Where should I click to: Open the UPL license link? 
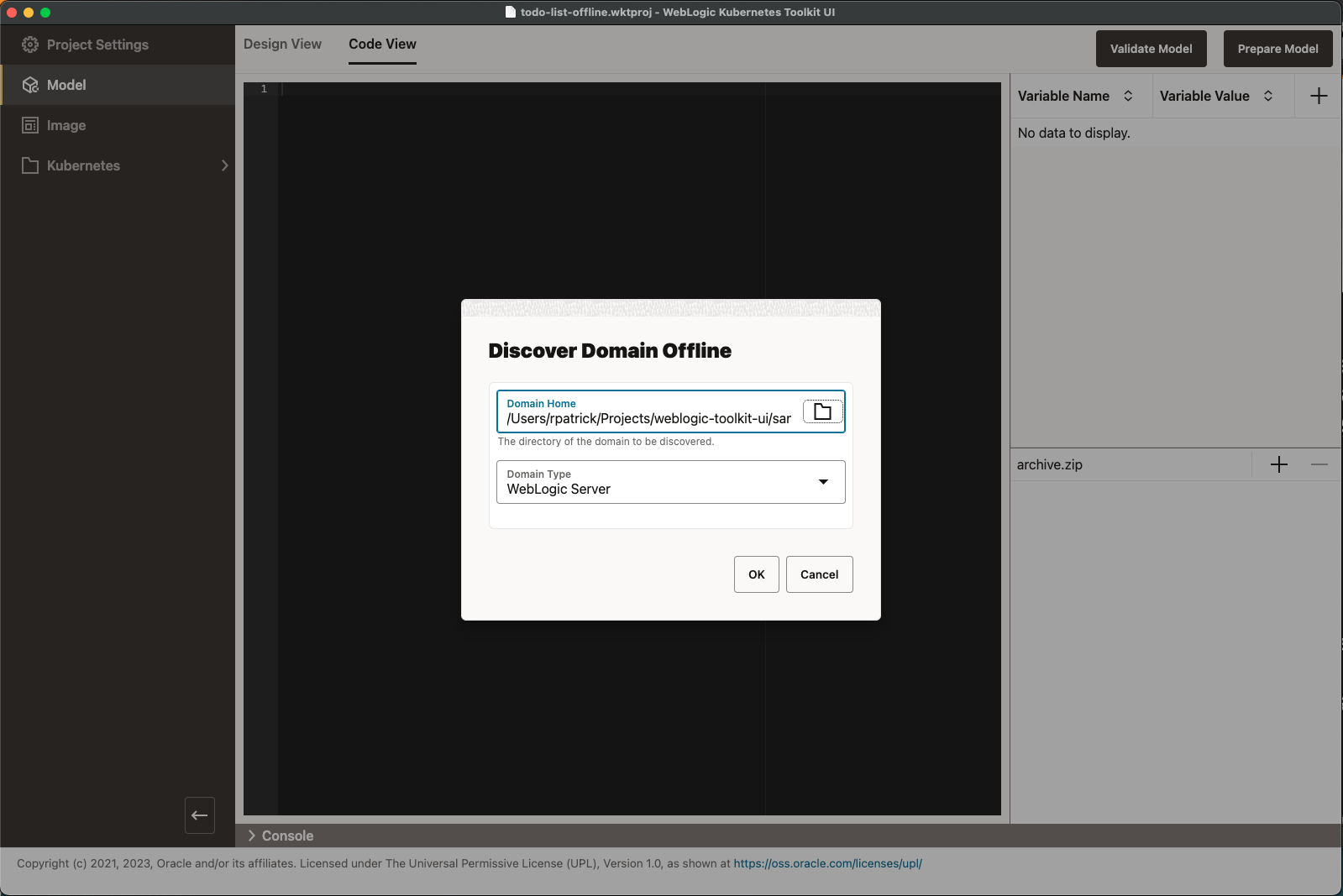(x=827, y=863)
